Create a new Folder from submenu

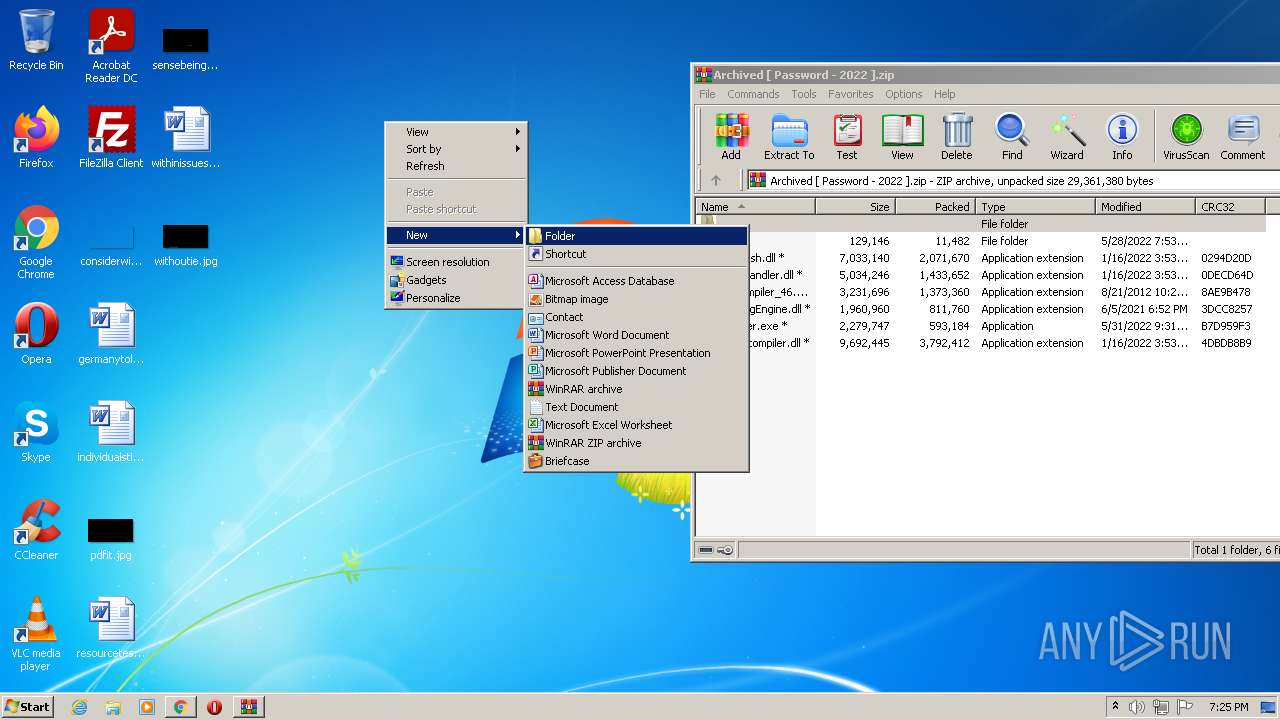tap(637, 236)
